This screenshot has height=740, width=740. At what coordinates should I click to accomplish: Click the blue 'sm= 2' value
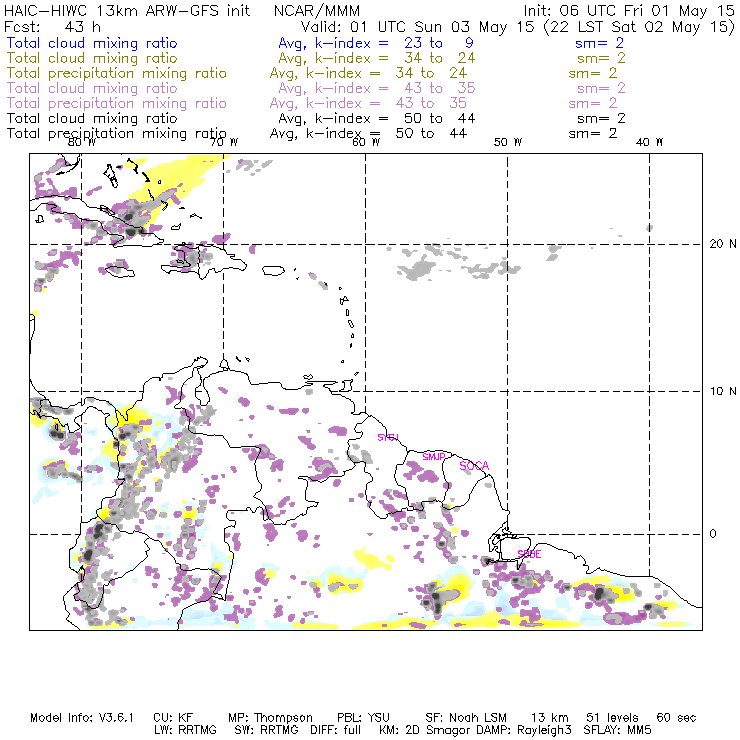599,43
